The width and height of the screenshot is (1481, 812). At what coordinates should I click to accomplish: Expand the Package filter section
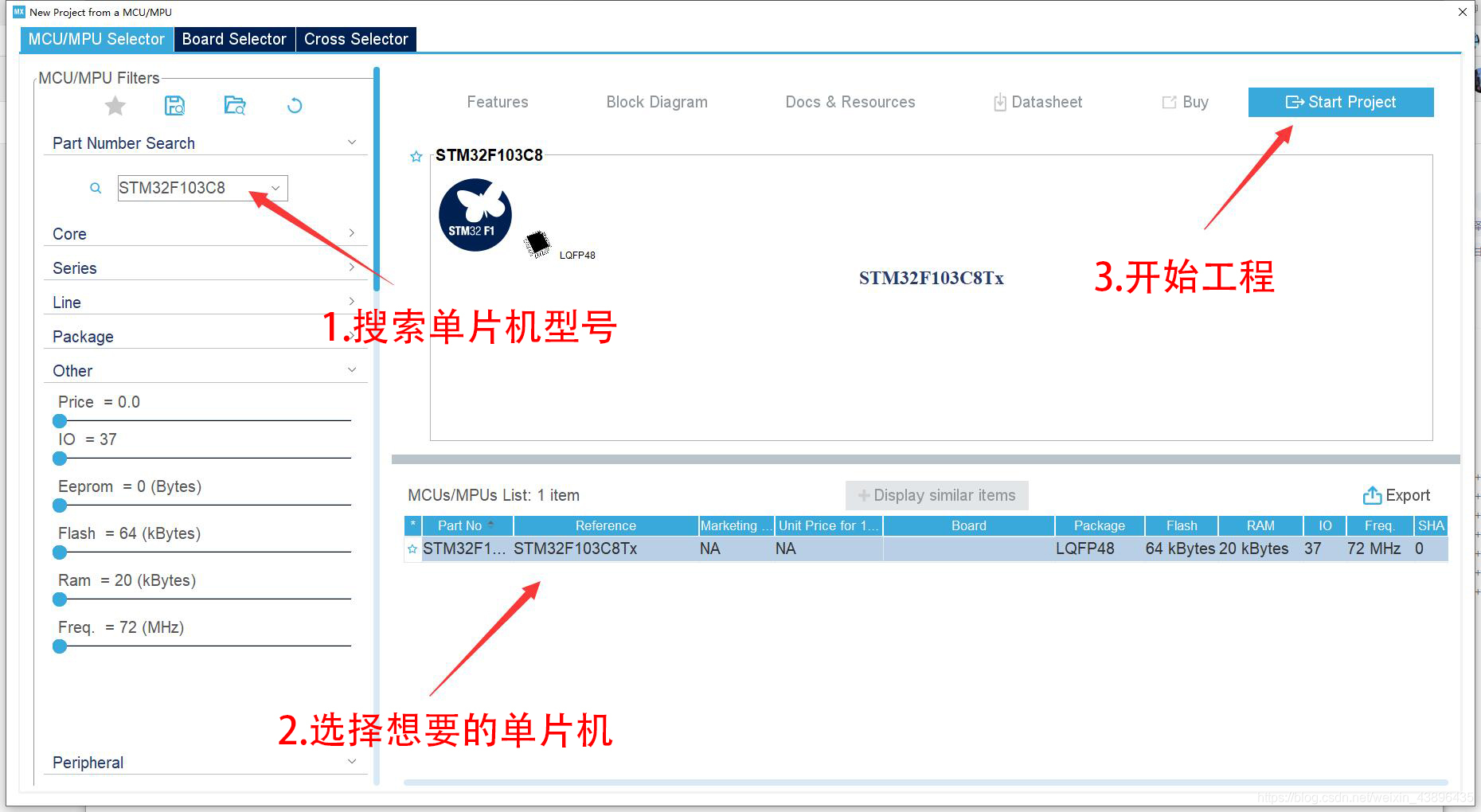pyautogui.click(x=352, y=335)
